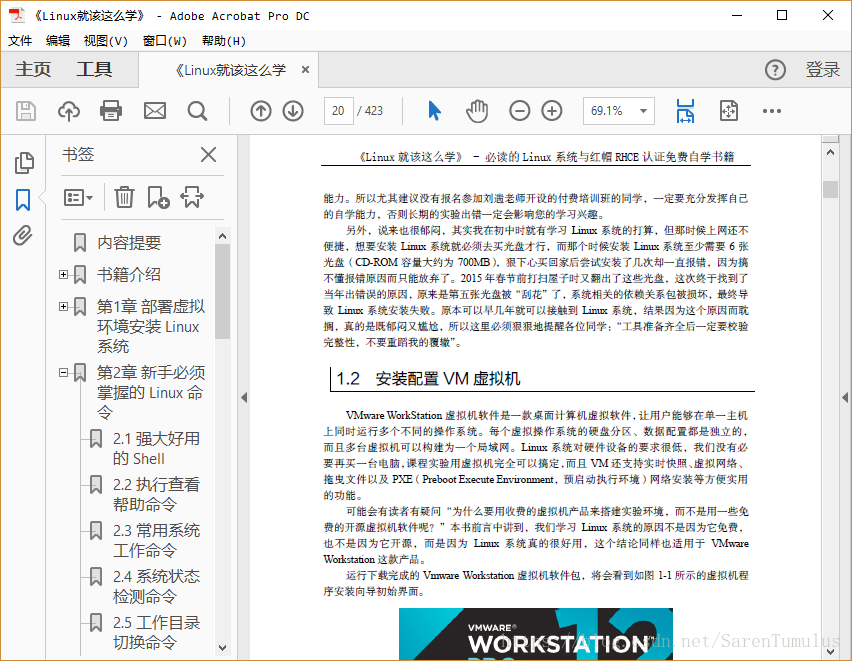Image resolution: width=852 pixels, height=661 pixels.
Task: Click bookmarks panel scrollbar thumb
Action: pos(222,291)
